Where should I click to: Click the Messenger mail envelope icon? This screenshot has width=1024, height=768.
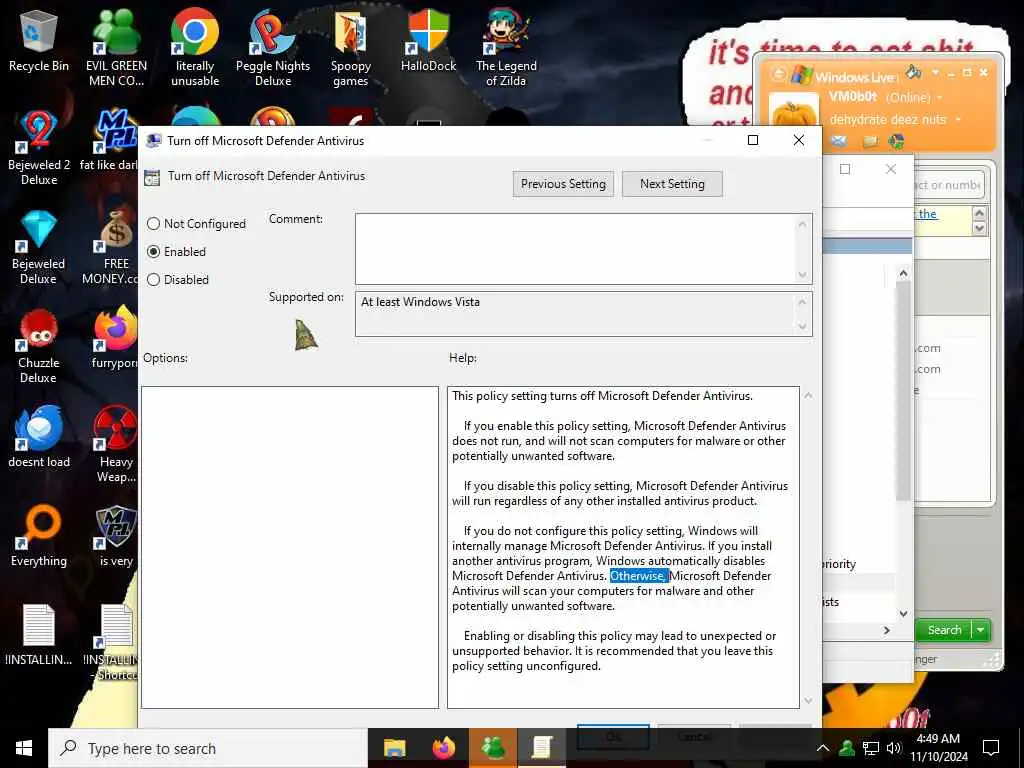pos(839,140)
